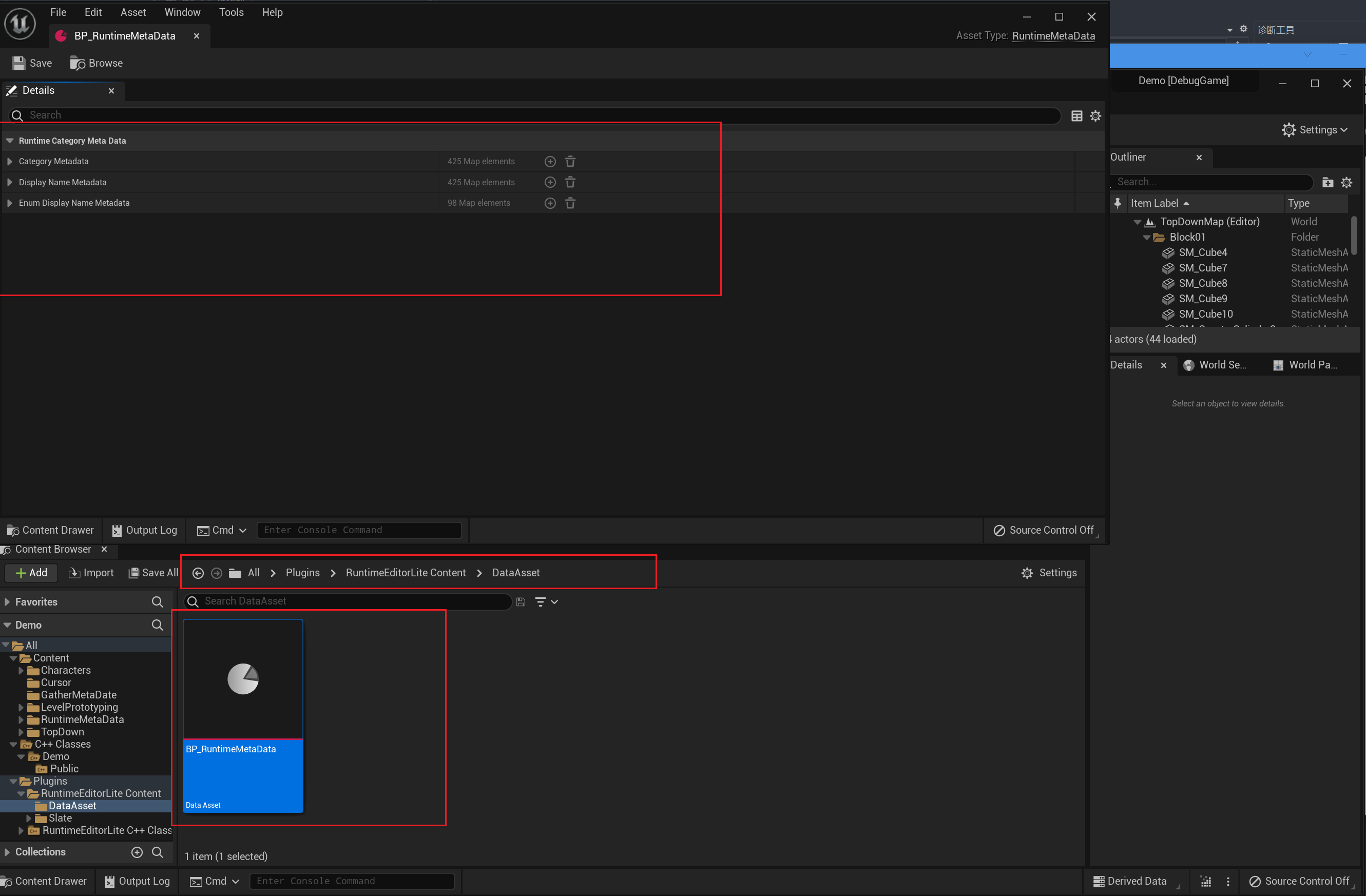1366x896 pixels.
Task: Open the Content Drawer
Action: (x=50, y=530)
